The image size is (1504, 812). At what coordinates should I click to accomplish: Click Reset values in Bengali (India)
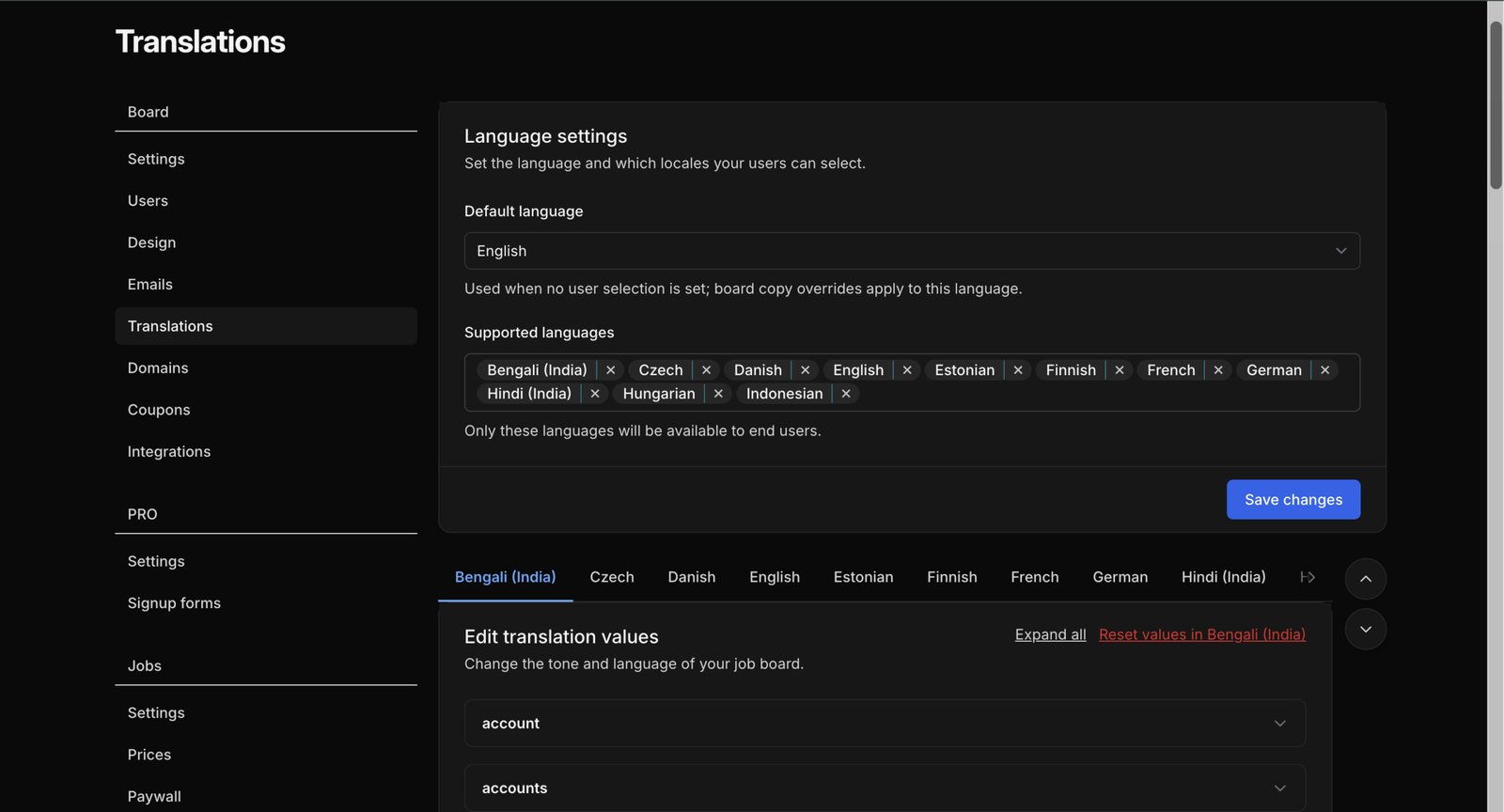click(1201, 635)
